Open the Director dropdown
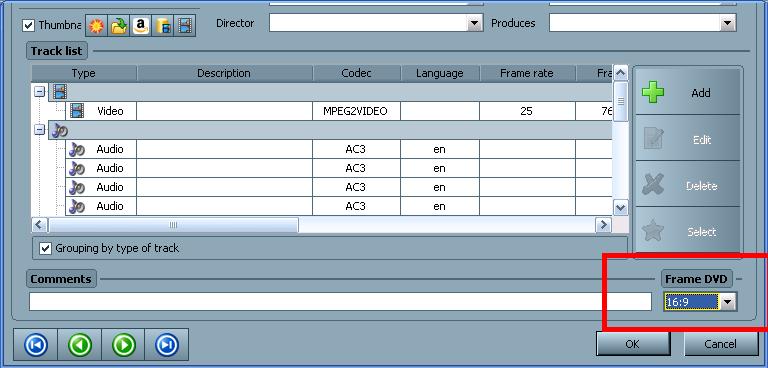Viewport: 768px width, 368px height. pos(474,23)
